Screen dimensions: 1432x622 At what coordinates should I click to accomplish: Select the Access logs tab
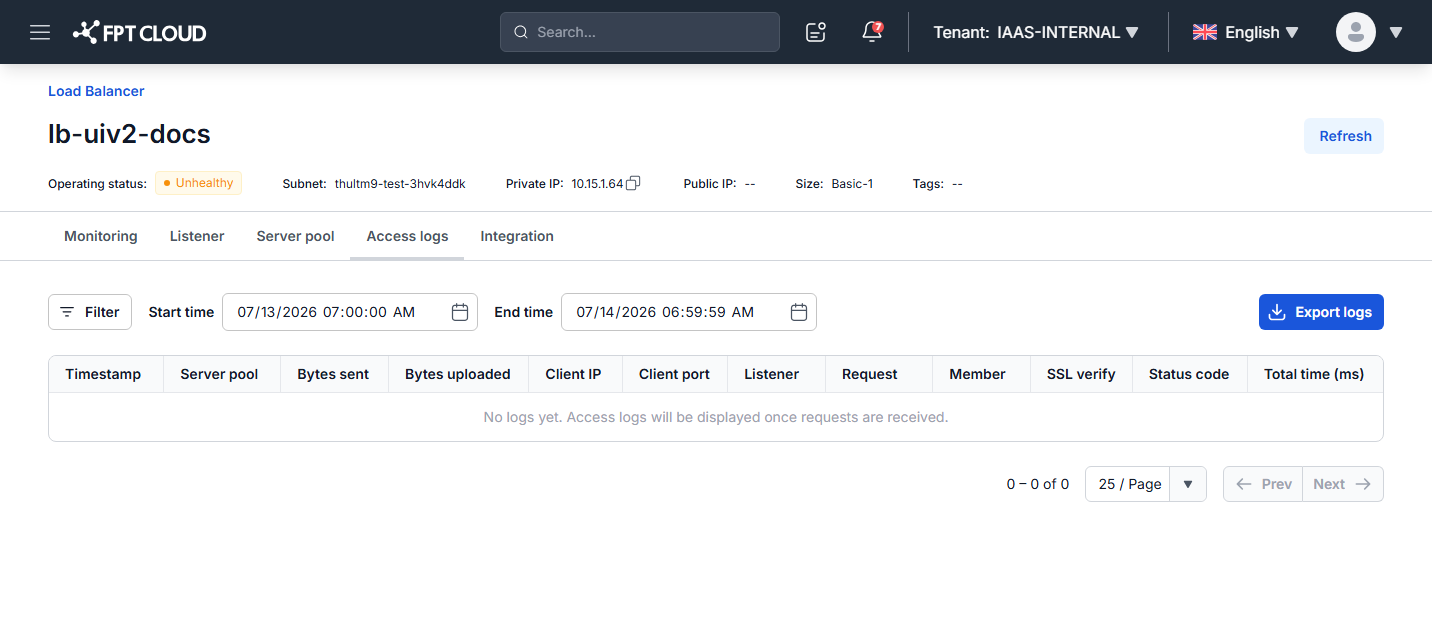tap(407, 236)
